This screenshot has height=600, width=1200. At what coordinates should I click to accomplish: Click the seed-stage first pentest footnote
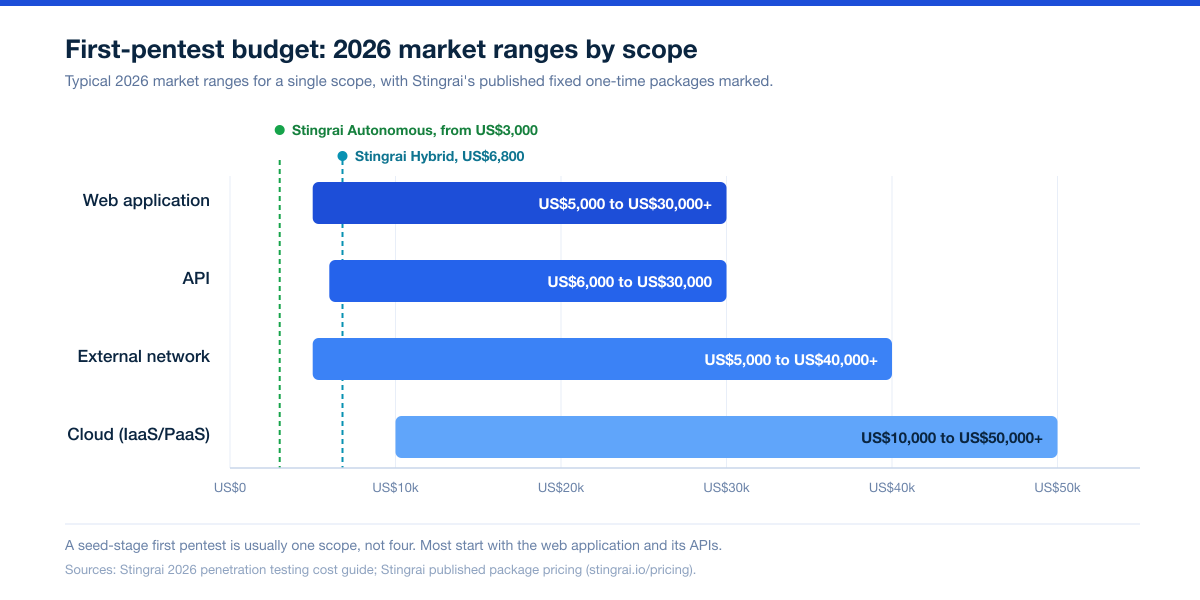pos(393,546)
